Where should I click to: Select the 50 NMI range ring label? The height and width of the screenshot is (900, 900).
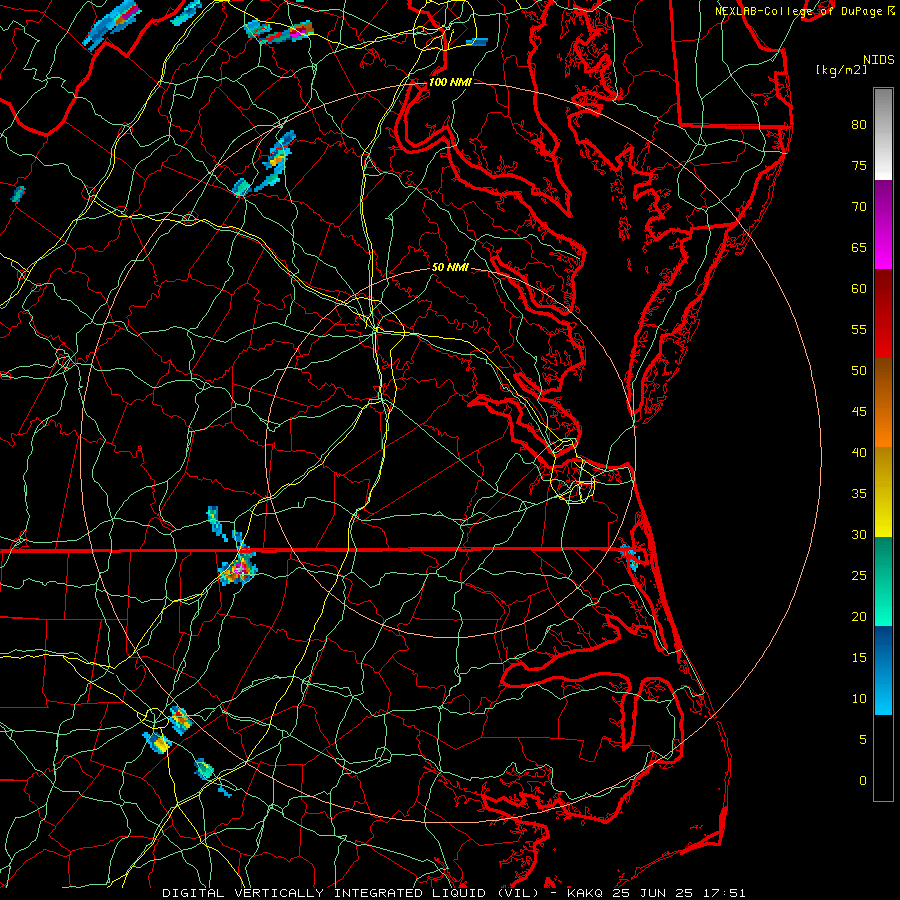coord(450,267)
